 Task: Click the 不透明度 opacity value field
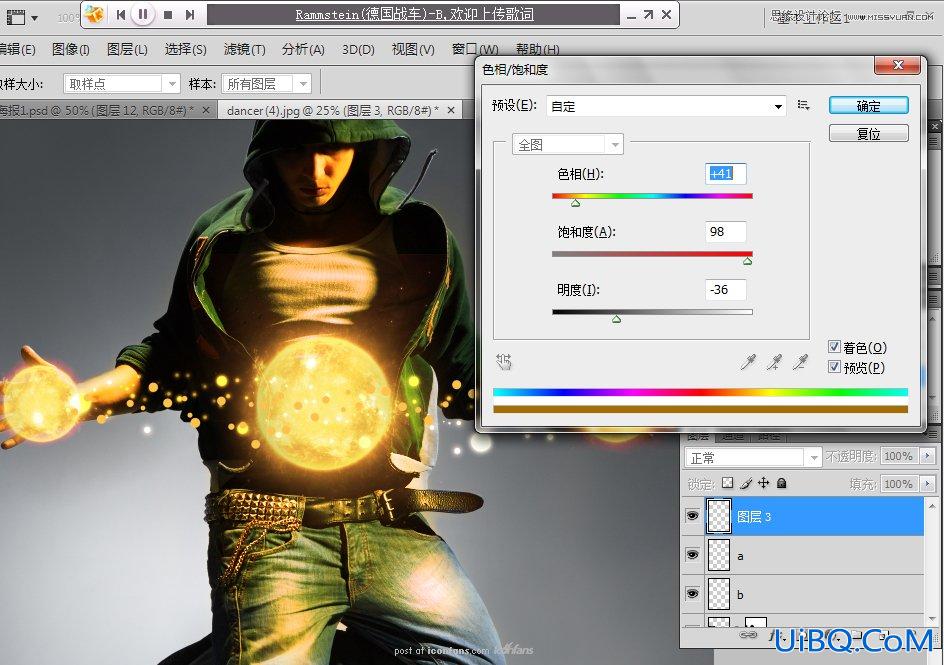pyautogui.click(x=898, y=456)
